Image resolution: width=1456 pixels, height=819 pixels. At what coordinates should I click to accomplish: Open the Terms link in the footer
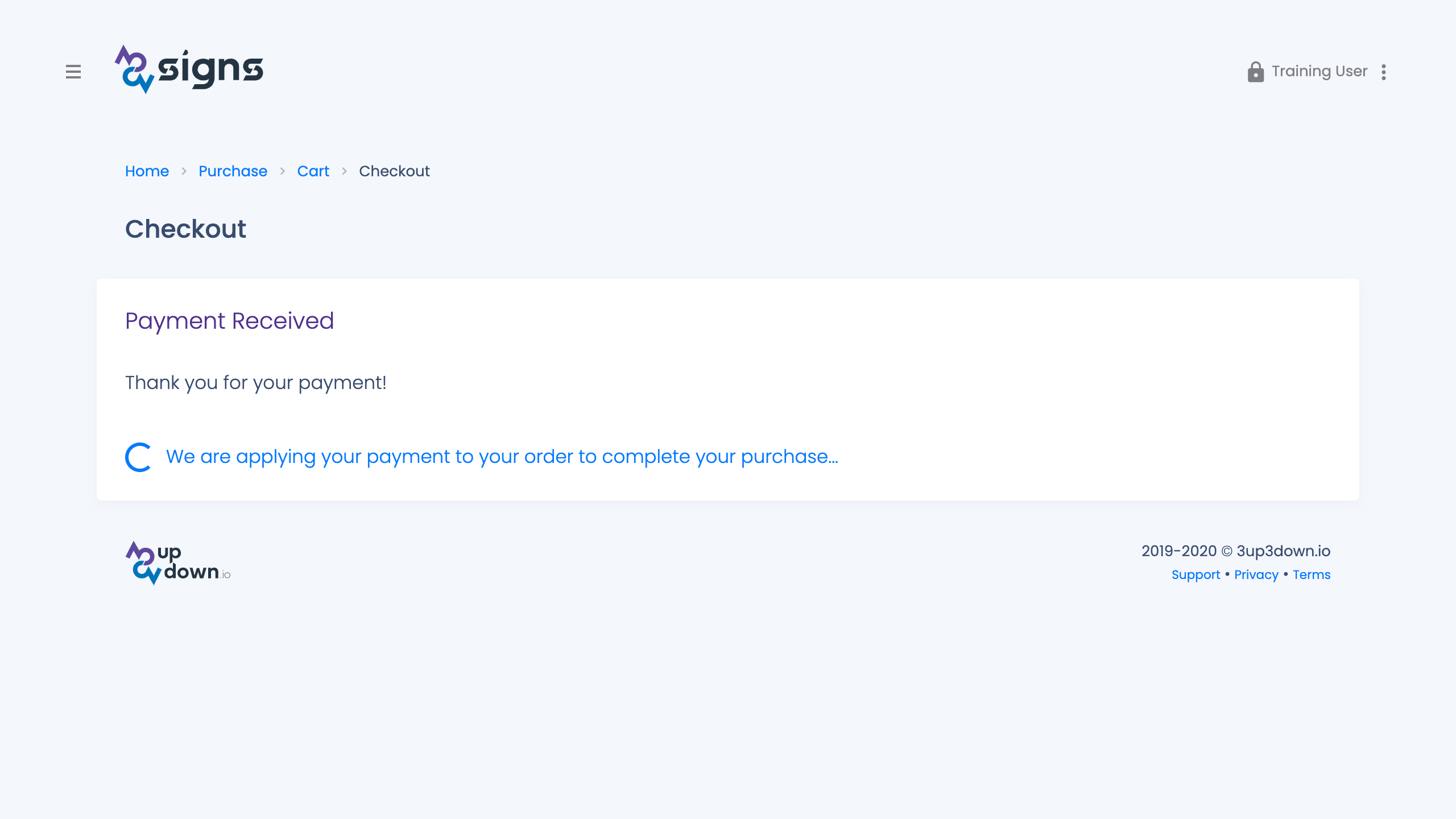pyautogui.click(x=1312, y=575)
